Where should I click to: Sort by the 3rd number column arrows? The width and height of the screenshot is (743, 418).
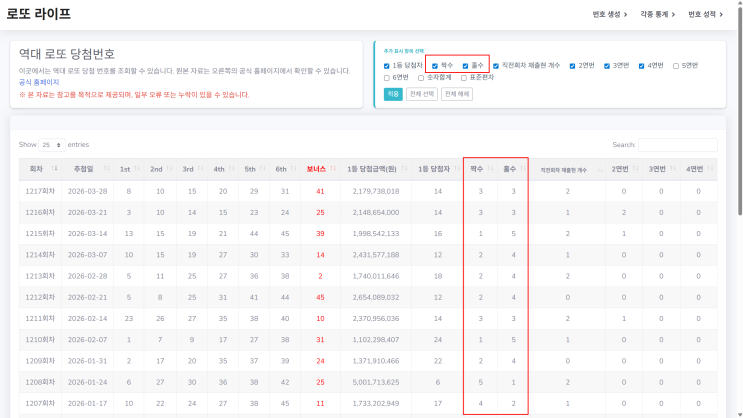point(200,169)
